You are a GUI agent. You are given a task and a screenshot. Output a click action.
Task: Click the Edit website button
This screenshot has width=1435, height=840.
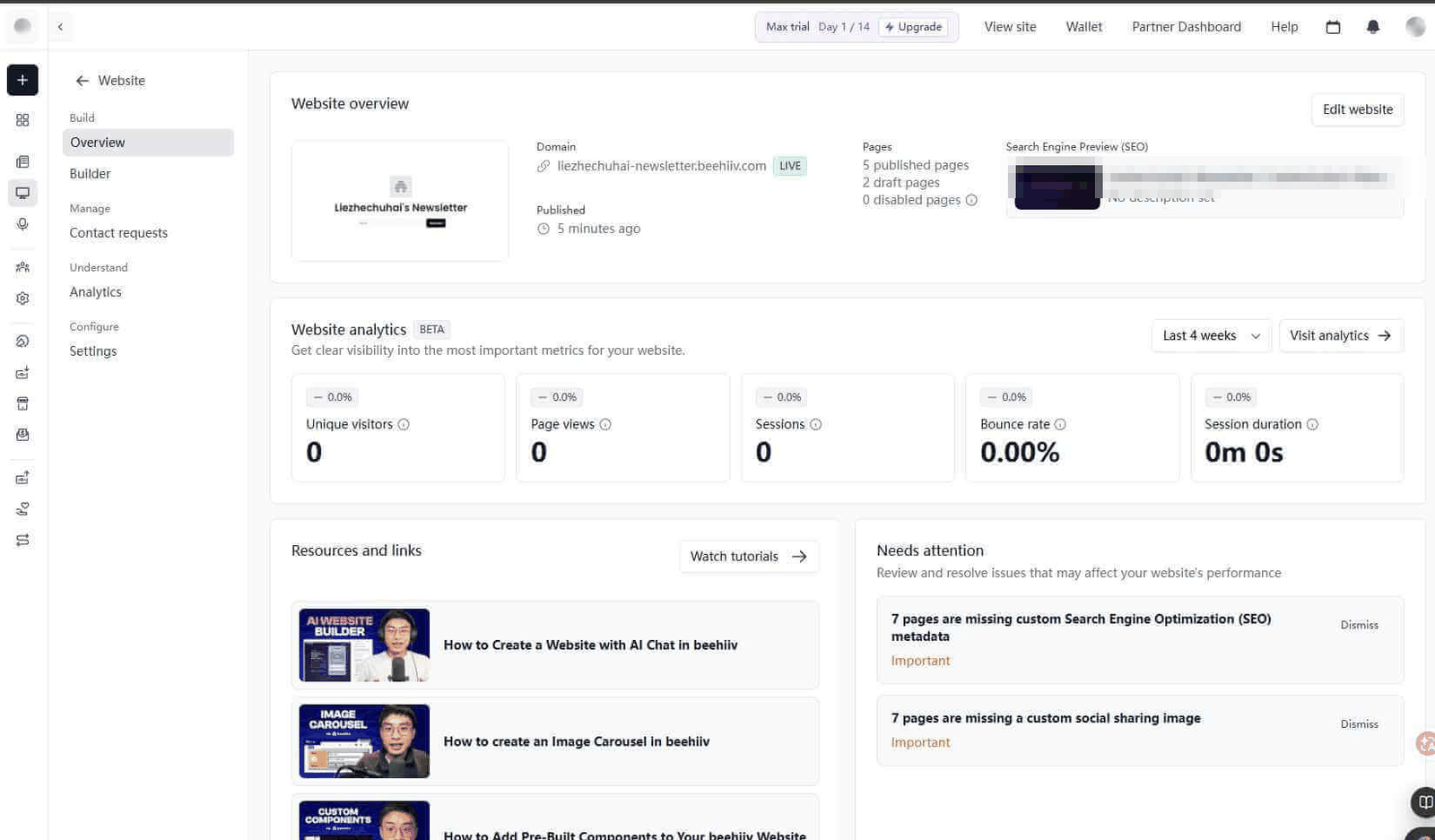click(1358, 109)
